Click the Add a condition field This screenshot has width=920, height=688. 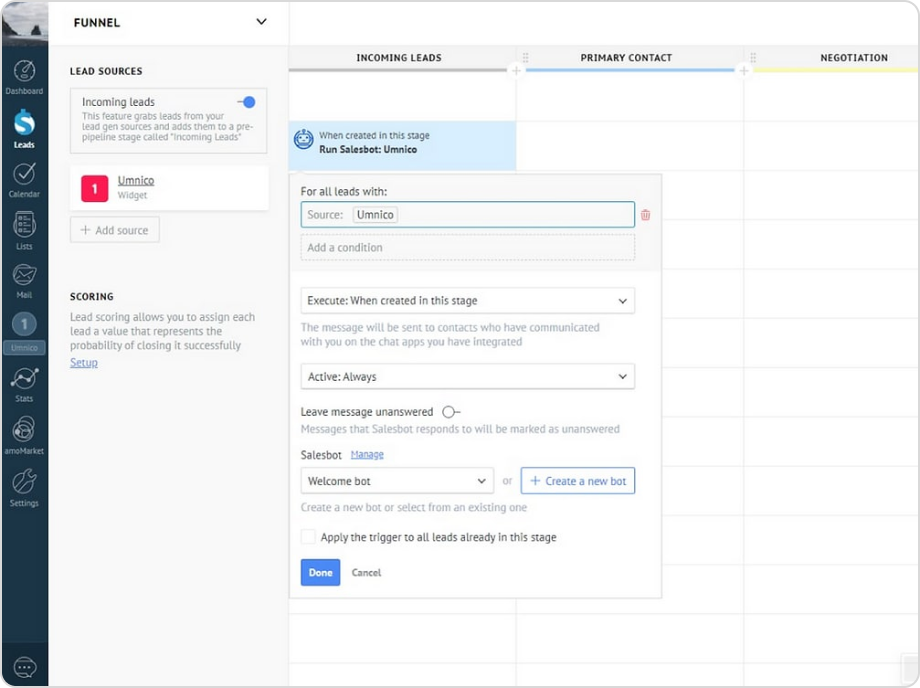click(x=467, y=247)
